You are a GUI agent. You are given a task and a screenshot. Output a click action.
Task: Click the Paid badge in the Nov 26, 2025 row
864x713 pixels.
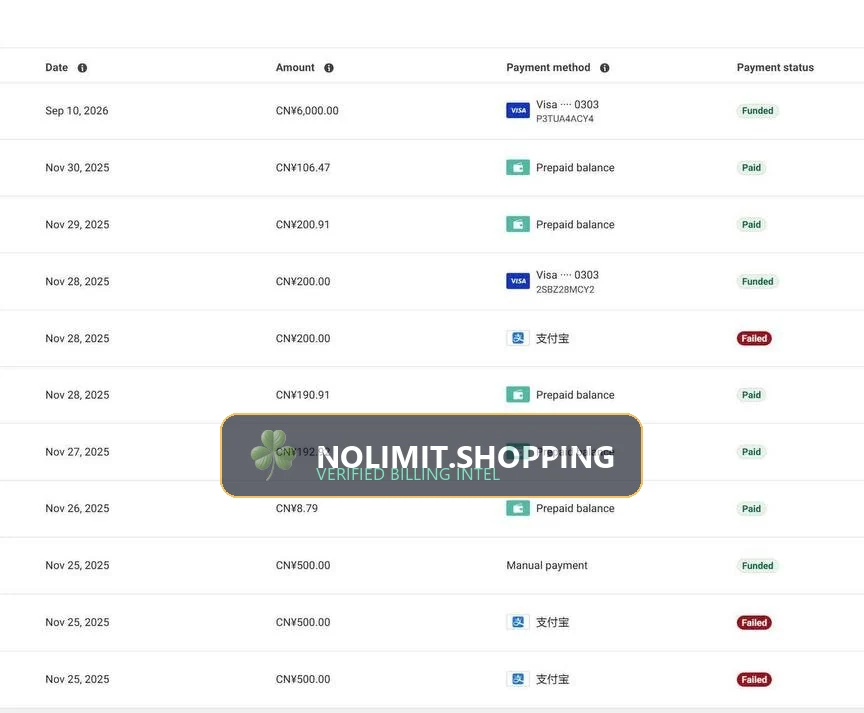pos(751,509)
